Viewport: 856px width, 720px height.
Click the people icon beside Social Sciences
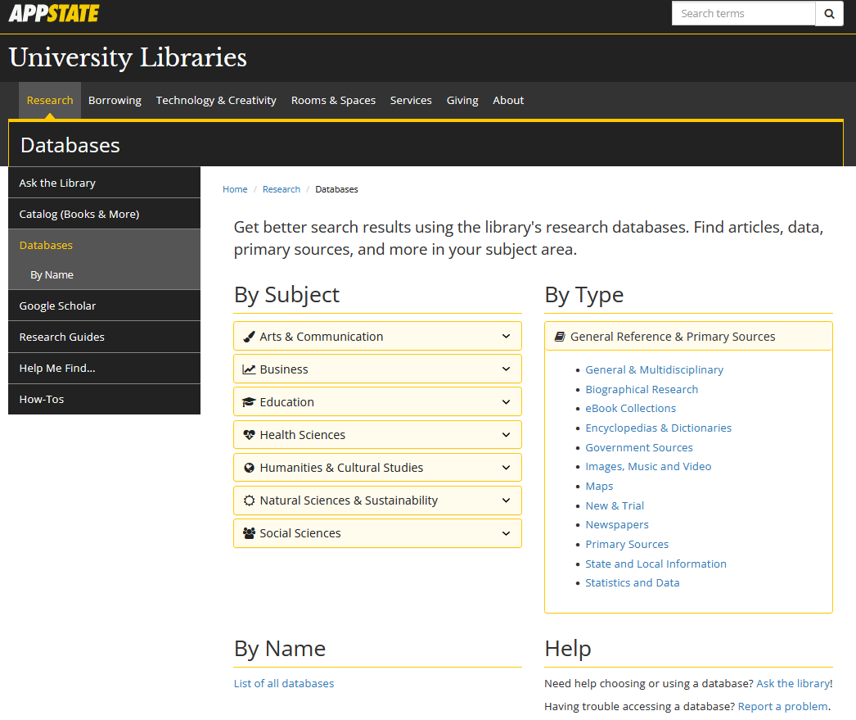(249, 534)
